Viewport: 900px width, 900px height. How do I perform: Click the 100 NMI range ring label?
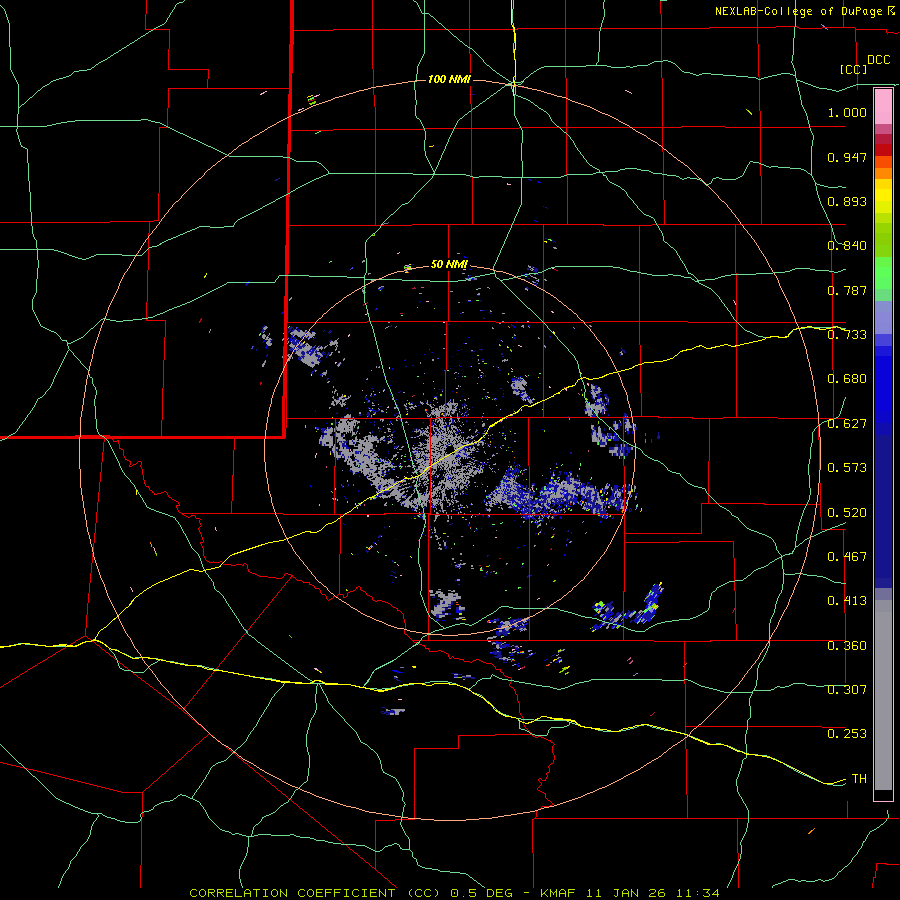(x=449, y=79)
